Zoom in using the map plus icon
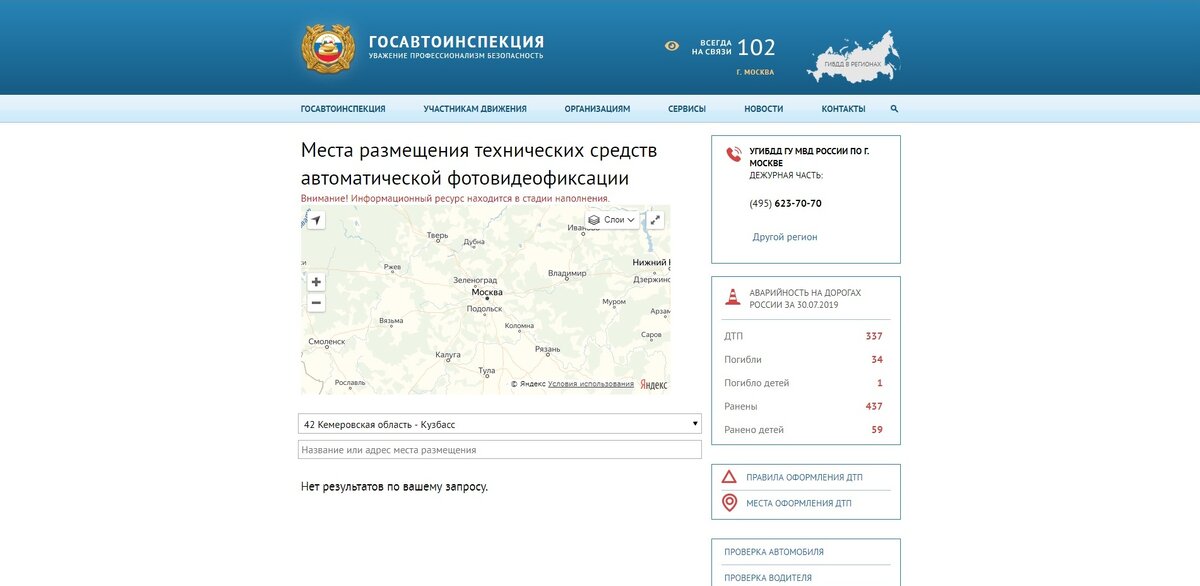 coord(316,281)
